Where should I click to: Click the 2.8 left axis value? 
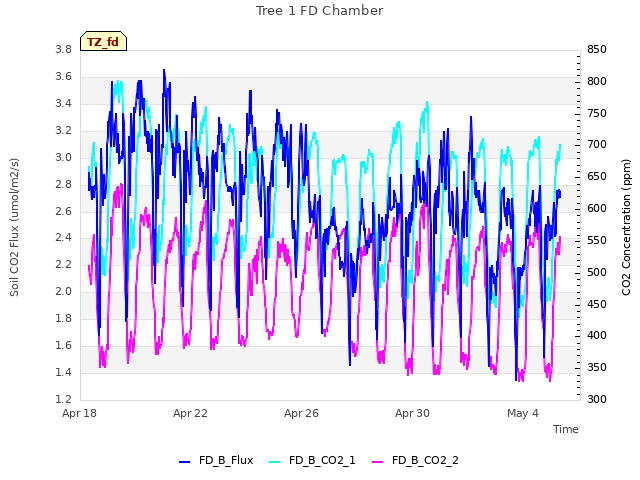[x=64, y=184]
